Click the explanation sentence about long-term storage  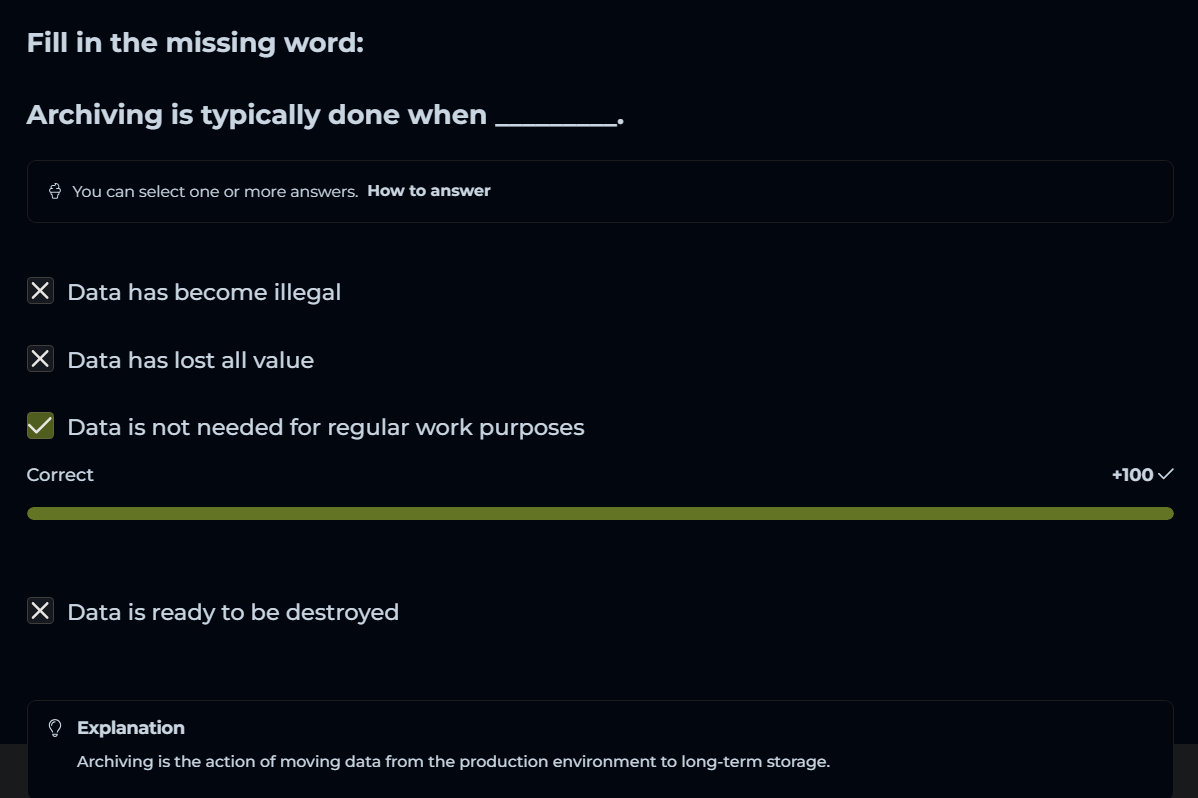(x=453, y=762)
